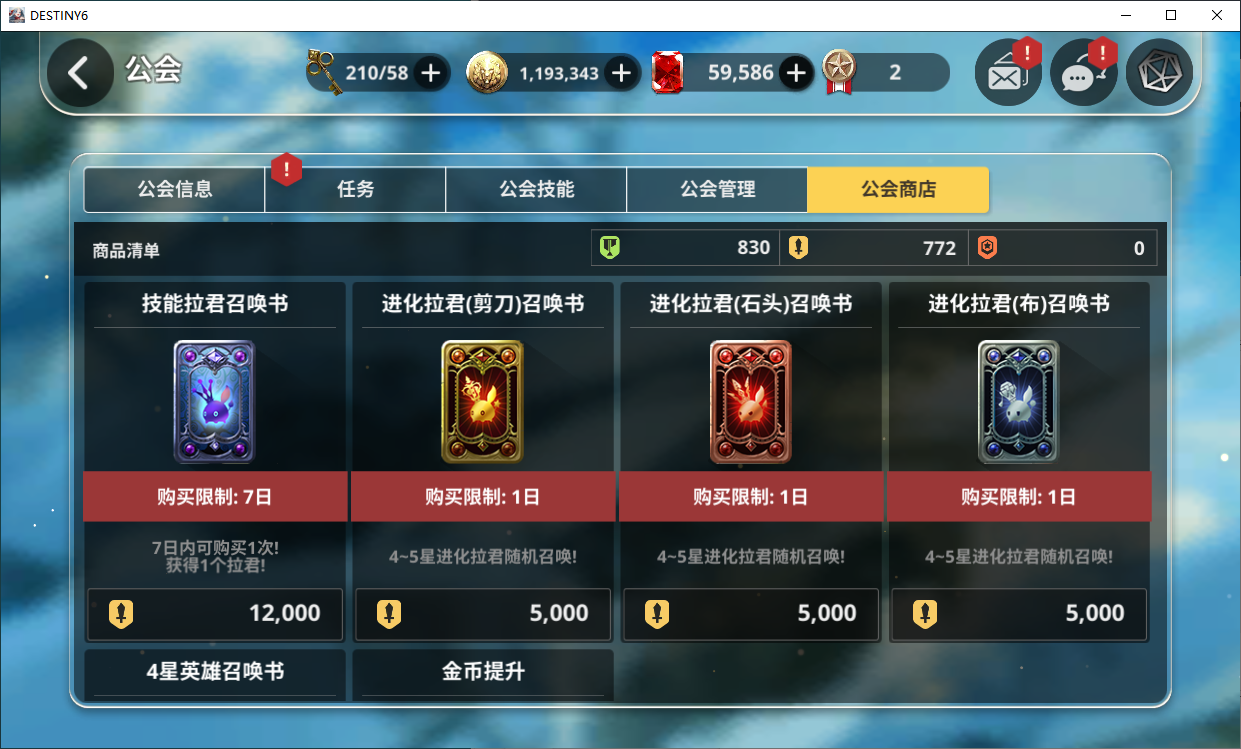This screenshot has width=1241, height=749.
Task: Select the 公会商店 tab
Action: 898,190
